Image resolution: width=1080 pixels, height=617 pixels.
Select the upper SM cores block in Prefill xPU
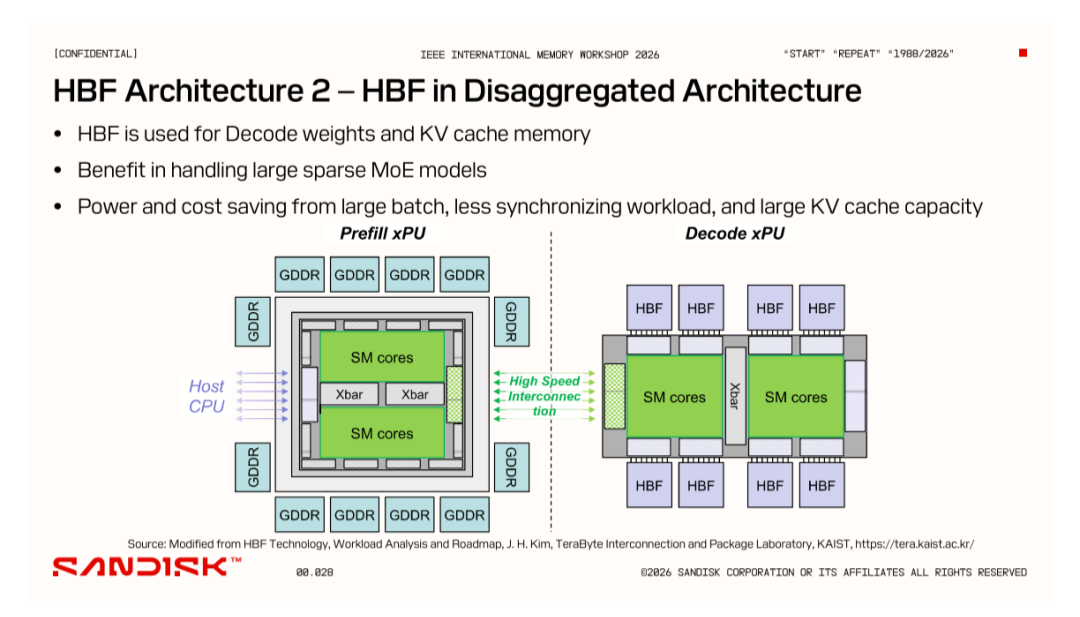382,357
